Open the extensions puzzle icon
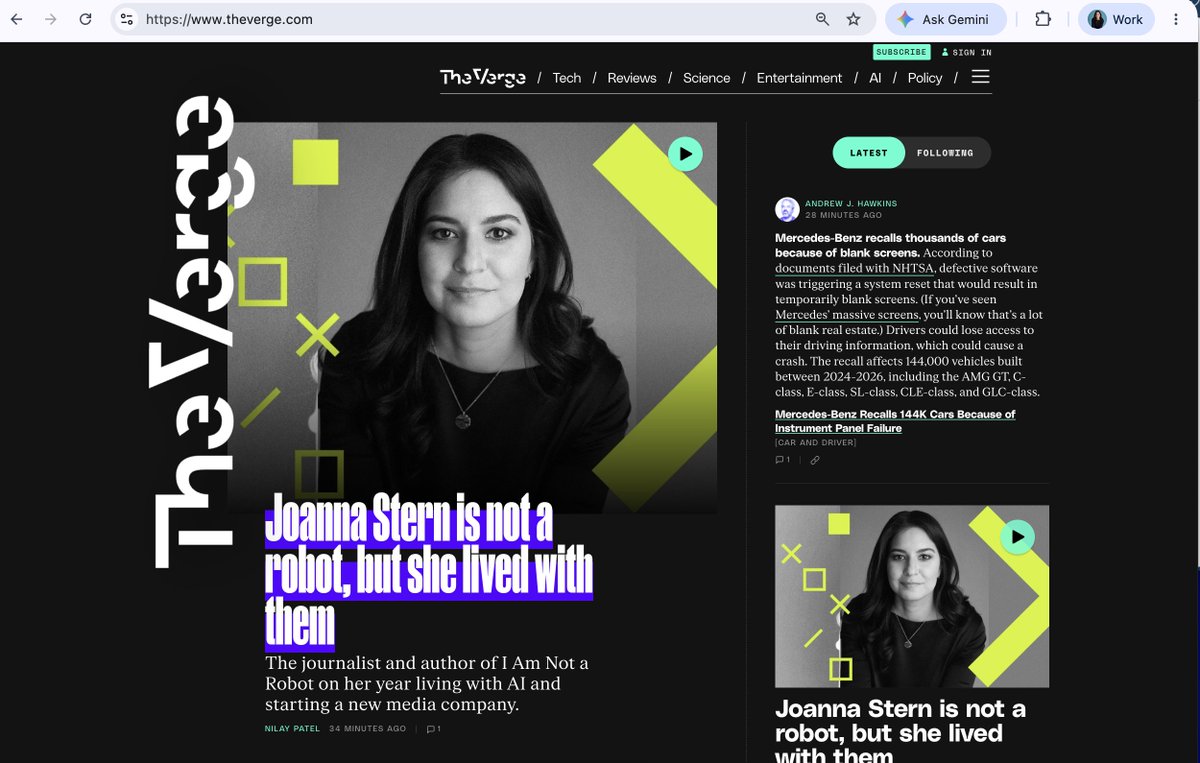This screenshot has width=1200, height=763. click(x=1043, y=19)
